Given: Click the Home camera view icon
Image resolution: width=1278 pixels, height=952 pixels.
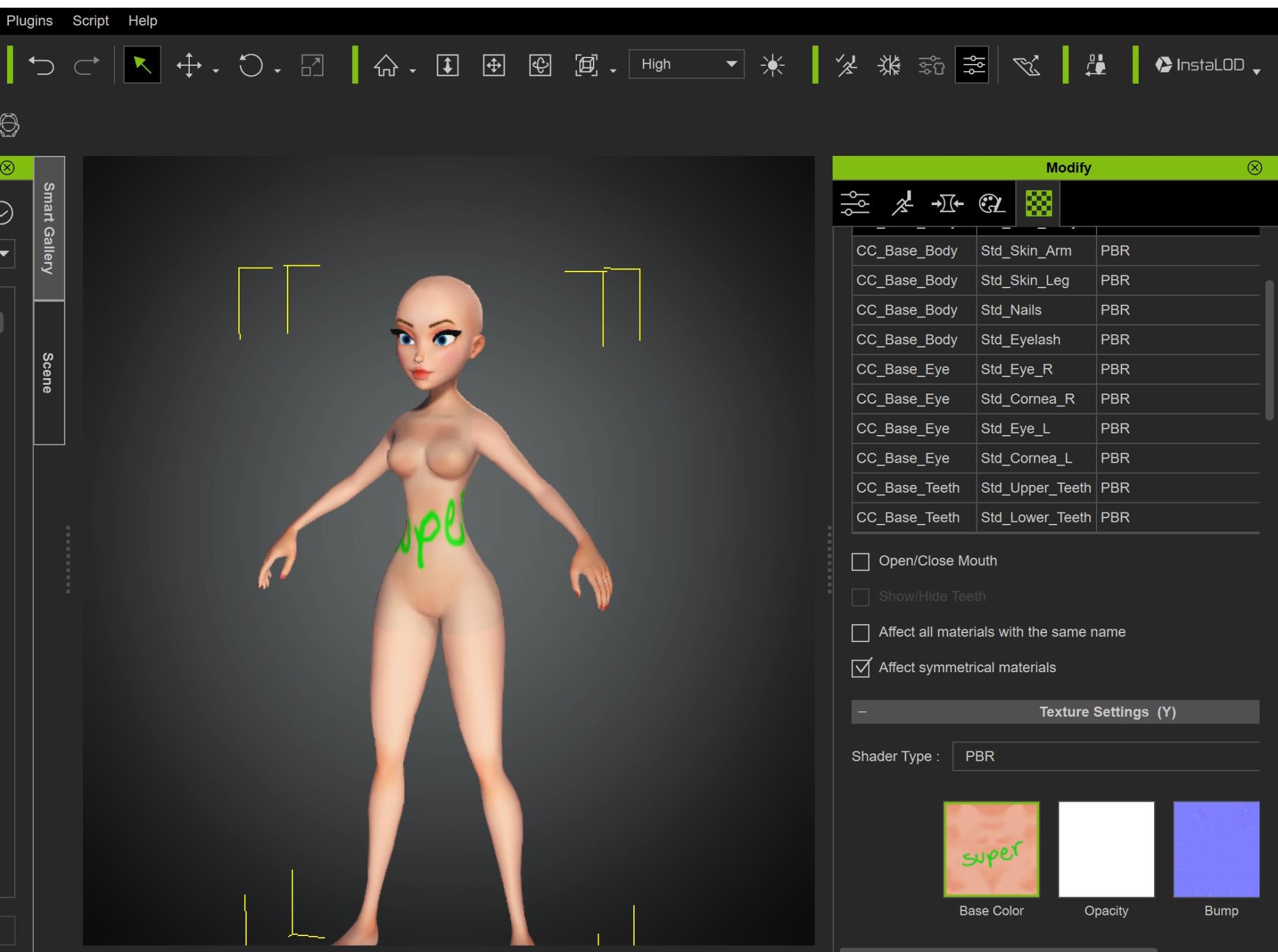Looking at the screenshot, I should pyautogui.click(x=386, y=65).
